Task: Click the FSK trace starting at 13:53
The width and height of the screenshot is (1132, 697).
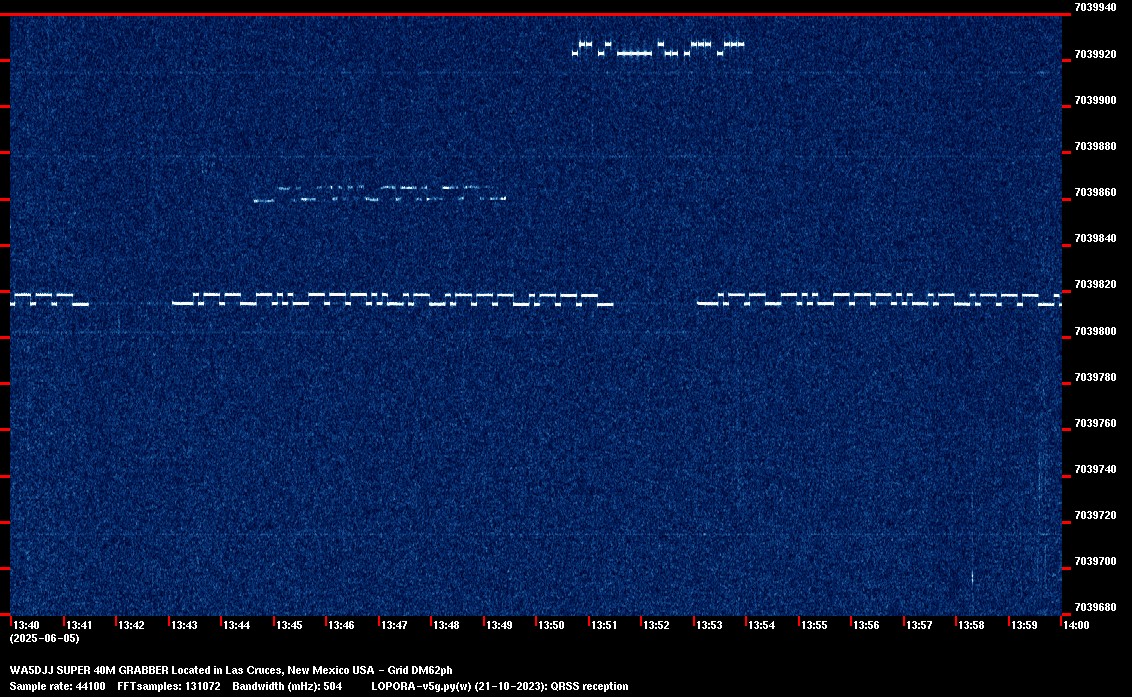Action: (879, 300)
